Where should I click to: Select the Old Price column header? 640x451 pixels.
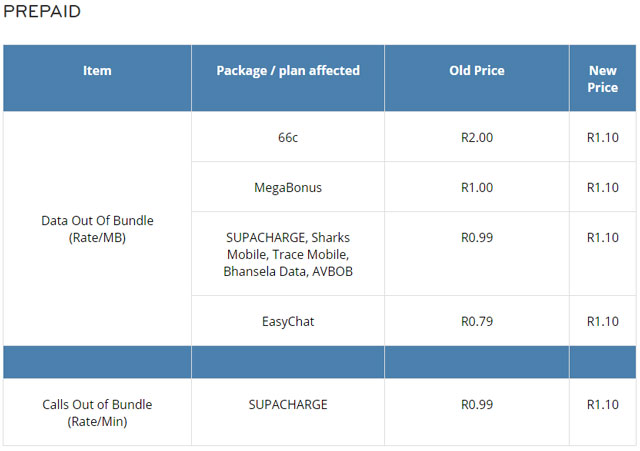point(477,71)
